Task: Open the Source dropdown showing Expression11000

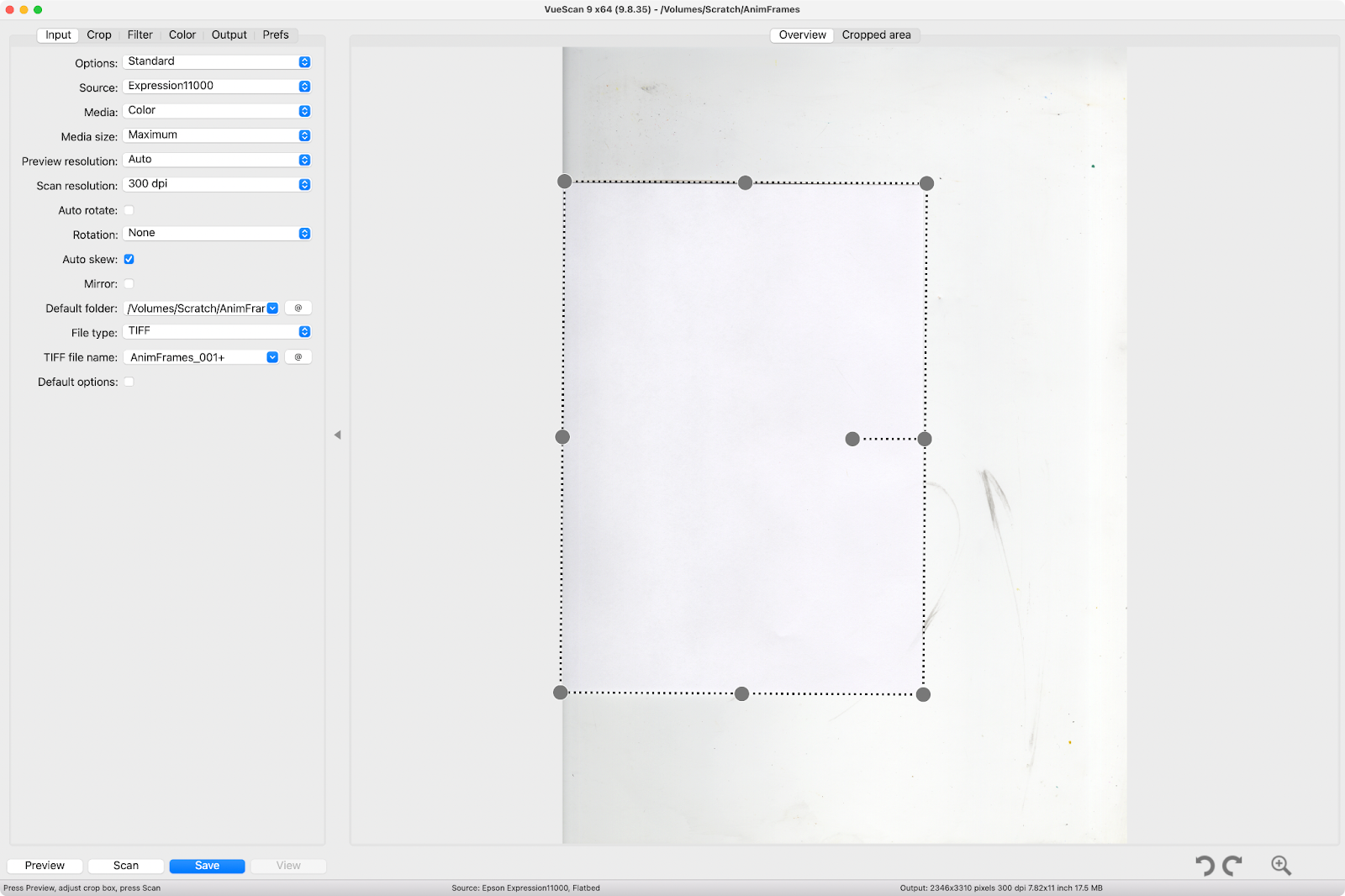Action: tap(217, 87)
